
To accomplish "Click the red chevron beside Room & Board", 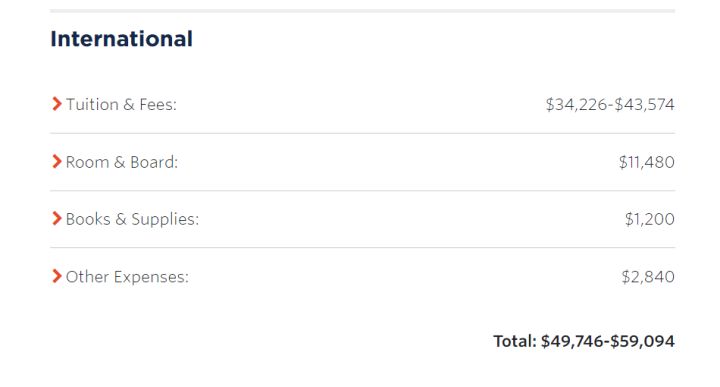I will point(56,162).
